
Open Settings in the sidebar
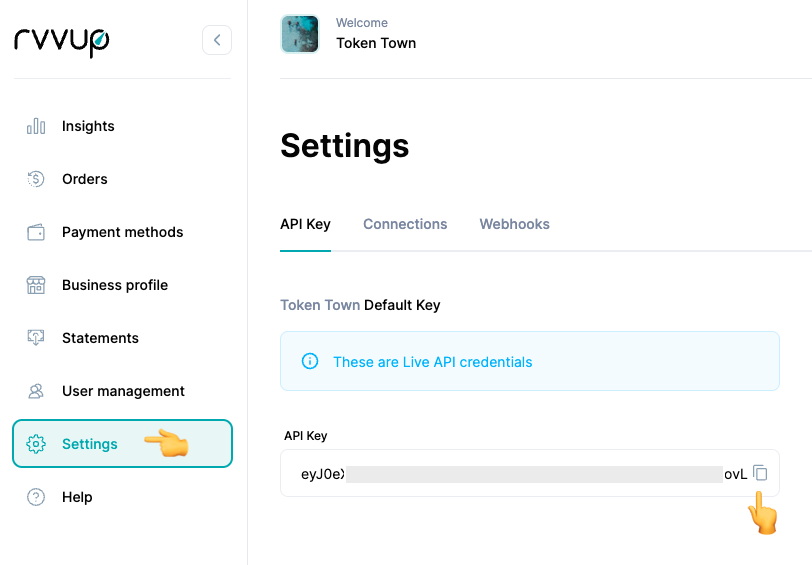90,444
